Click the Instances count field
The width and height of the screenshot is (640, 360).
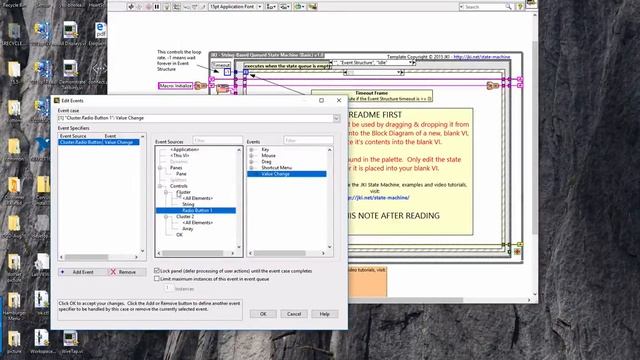[168, 288]
